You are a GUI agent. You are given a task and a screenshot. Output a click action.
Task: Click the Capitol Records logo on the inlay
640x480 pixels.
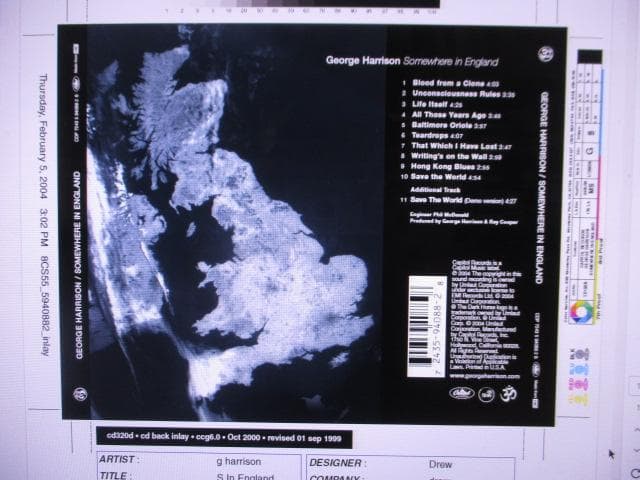pyautogui.click(x=462, y=393)
